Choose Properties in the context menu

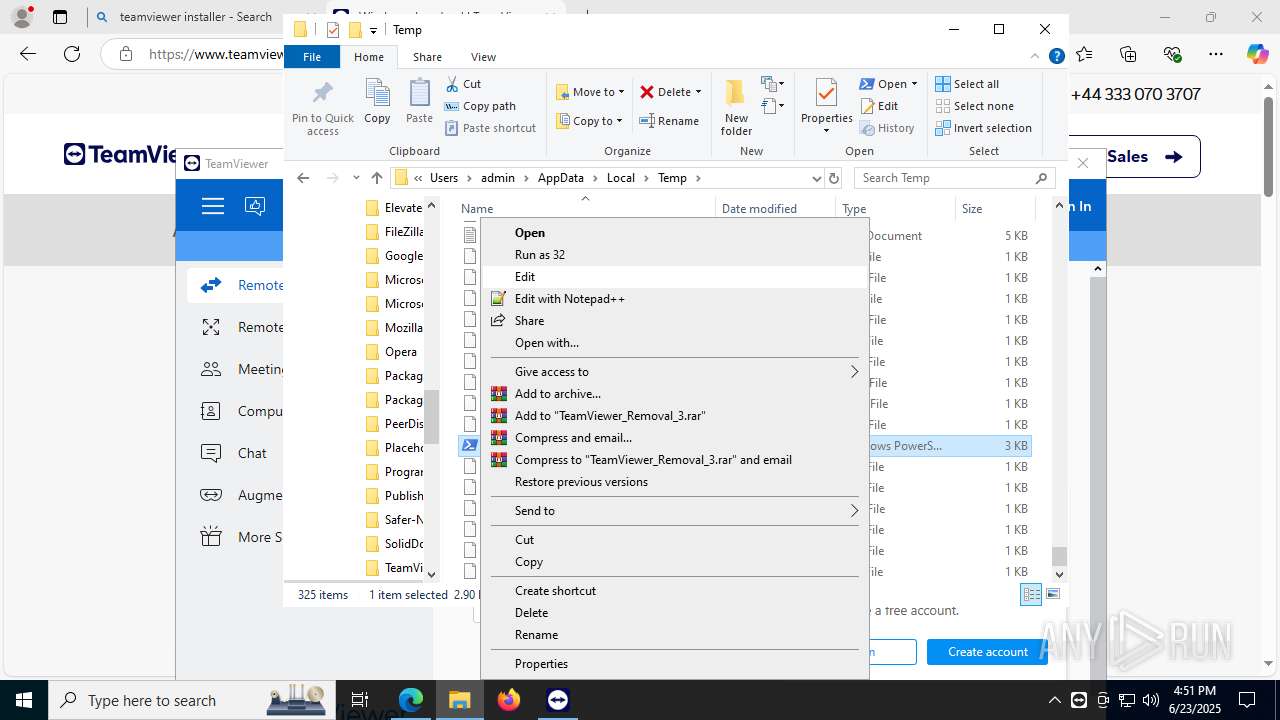tap(674, 663)
